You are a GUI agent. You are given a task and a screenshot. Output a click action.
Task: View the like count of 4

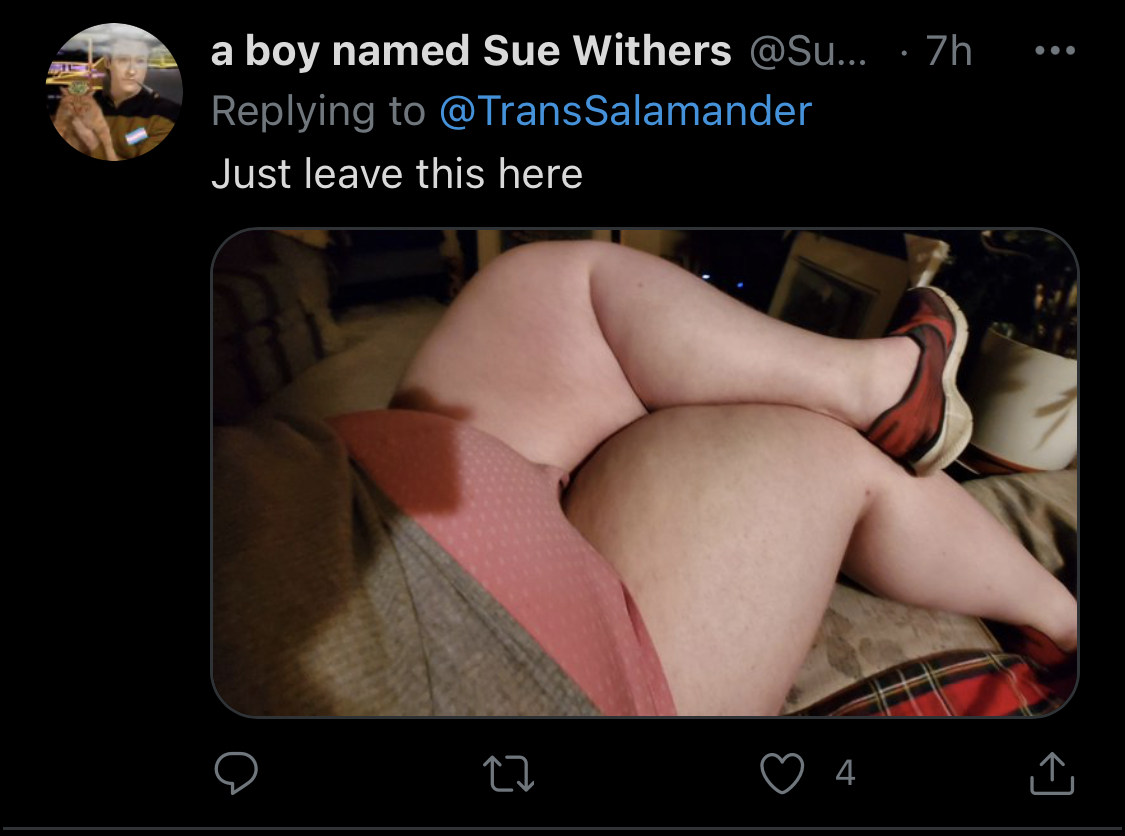coord(845,773)
